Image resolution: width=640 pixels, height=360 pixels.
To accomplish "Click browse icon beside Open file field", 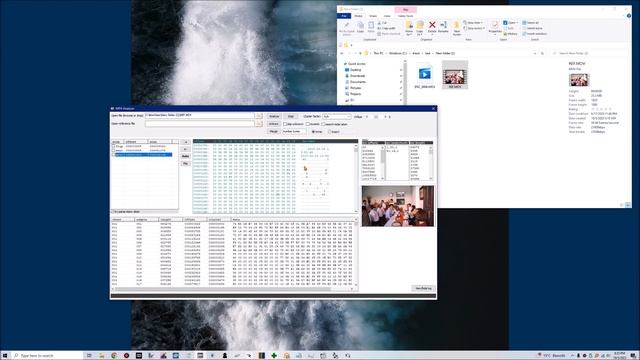I will [258, 116].
